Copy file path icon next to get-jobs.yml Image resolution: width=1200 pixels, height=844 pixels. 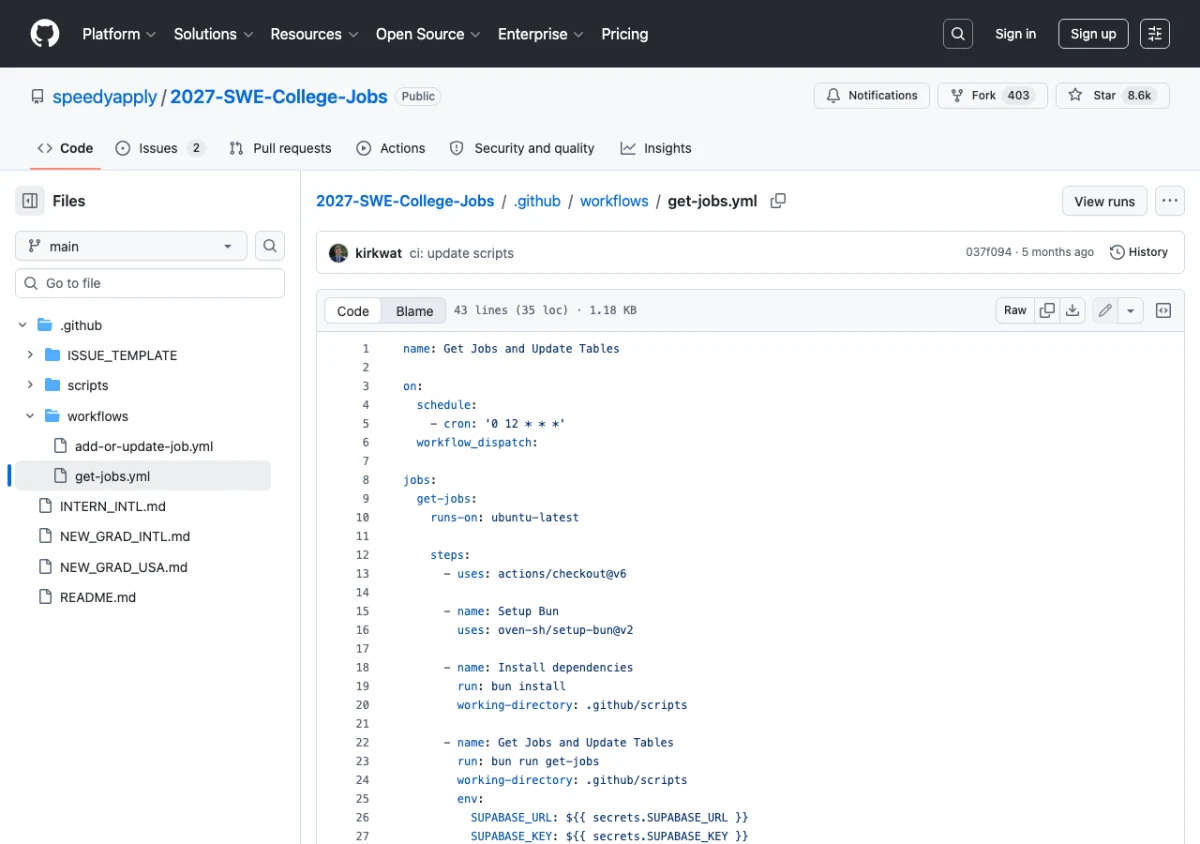tap(778, 201)
